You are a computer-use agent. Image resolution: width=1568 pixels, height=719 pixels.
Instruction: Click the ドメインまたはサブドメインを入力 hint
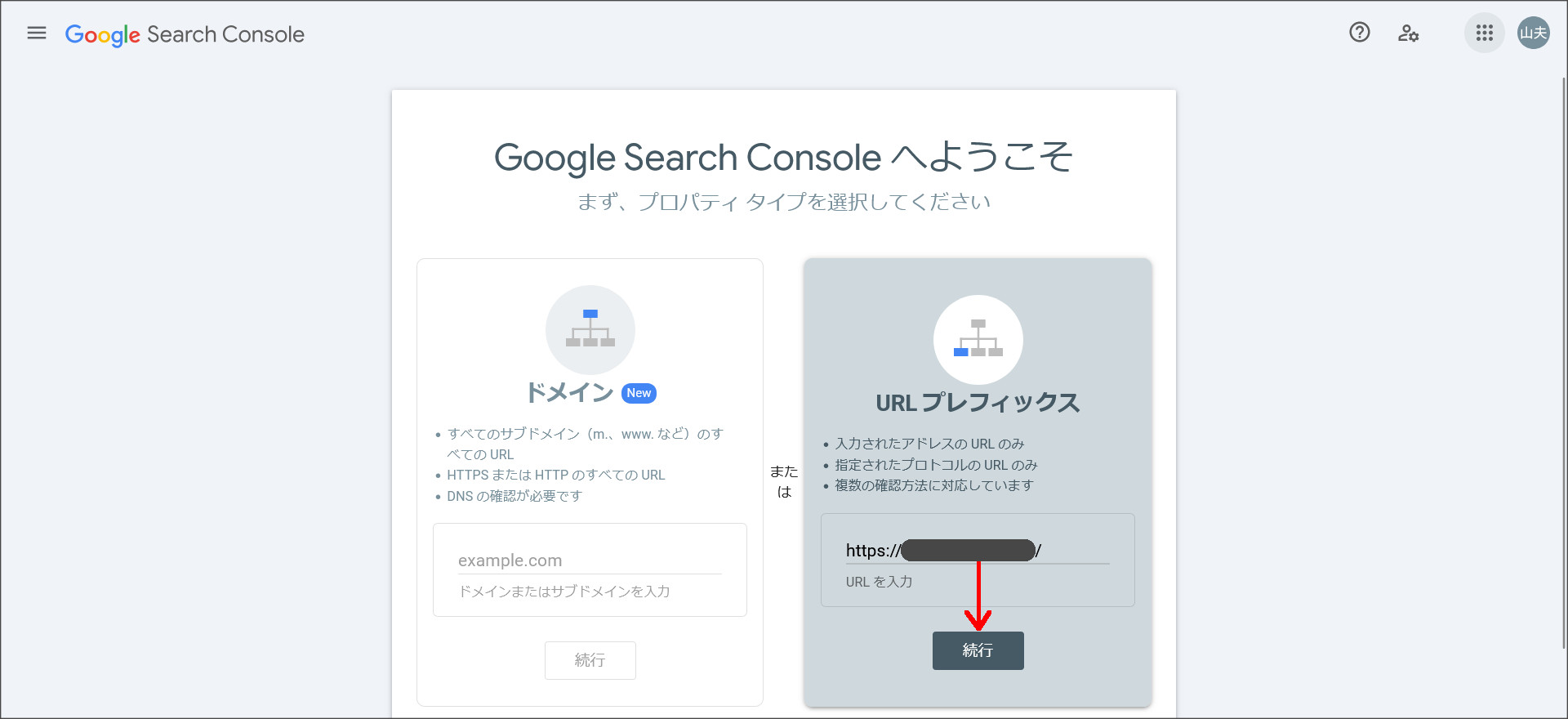pos(564,592)
